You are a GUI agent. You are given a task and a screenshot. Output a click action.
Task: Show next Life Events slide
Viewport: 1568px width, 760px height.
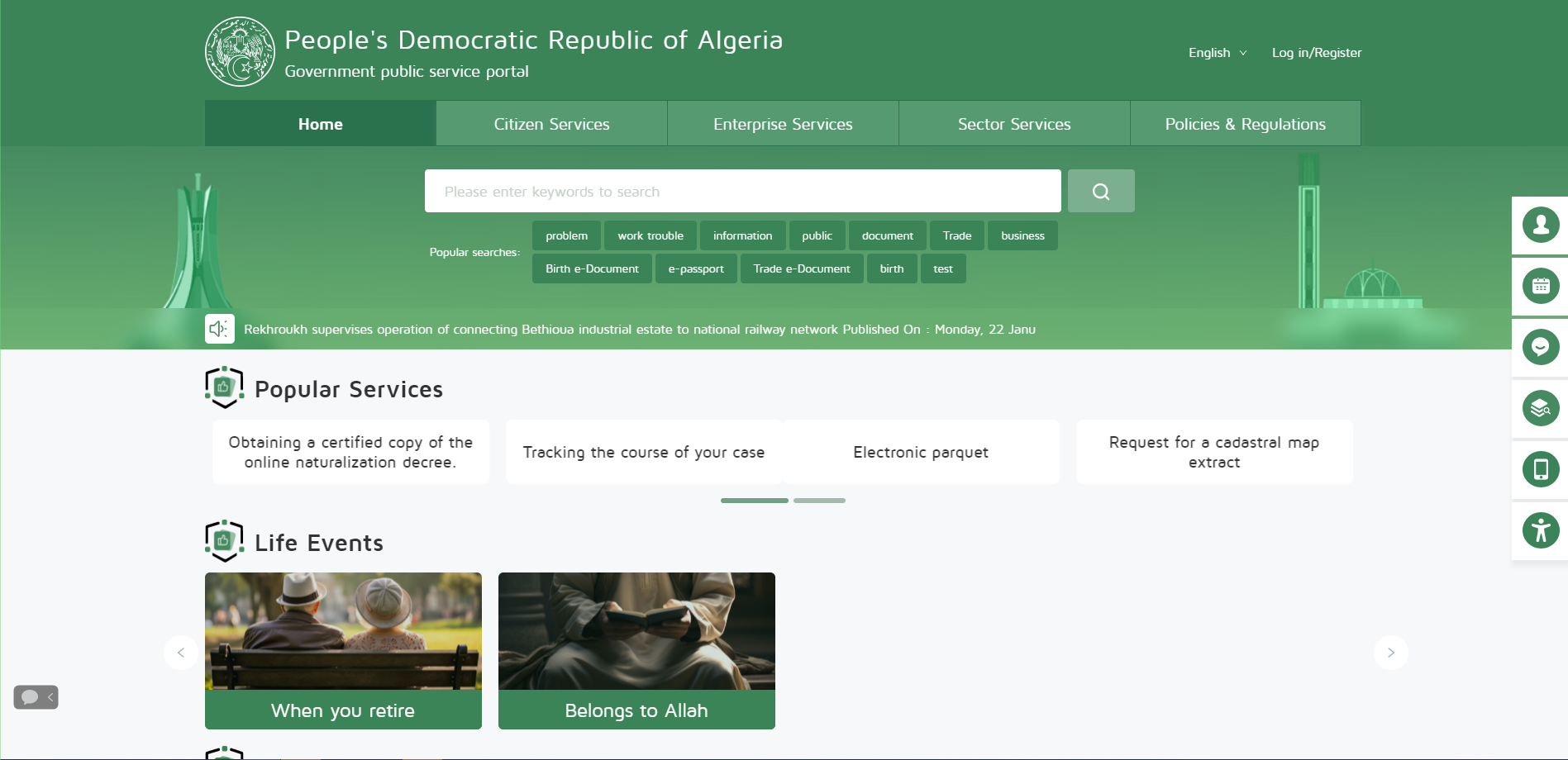tap(1390, 653)
